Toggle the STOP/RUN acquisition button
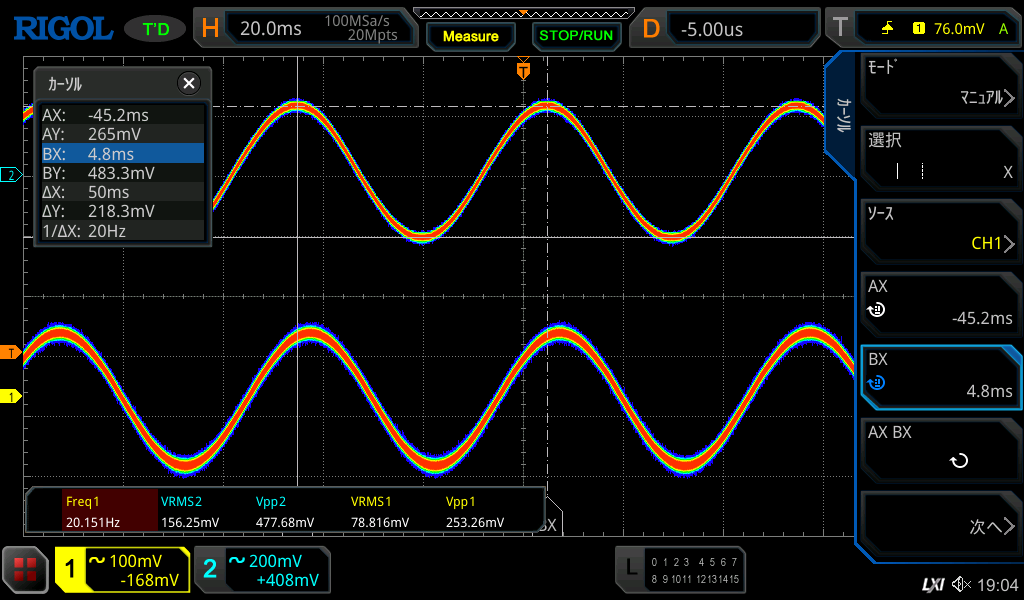 click(x=574, y=35)
